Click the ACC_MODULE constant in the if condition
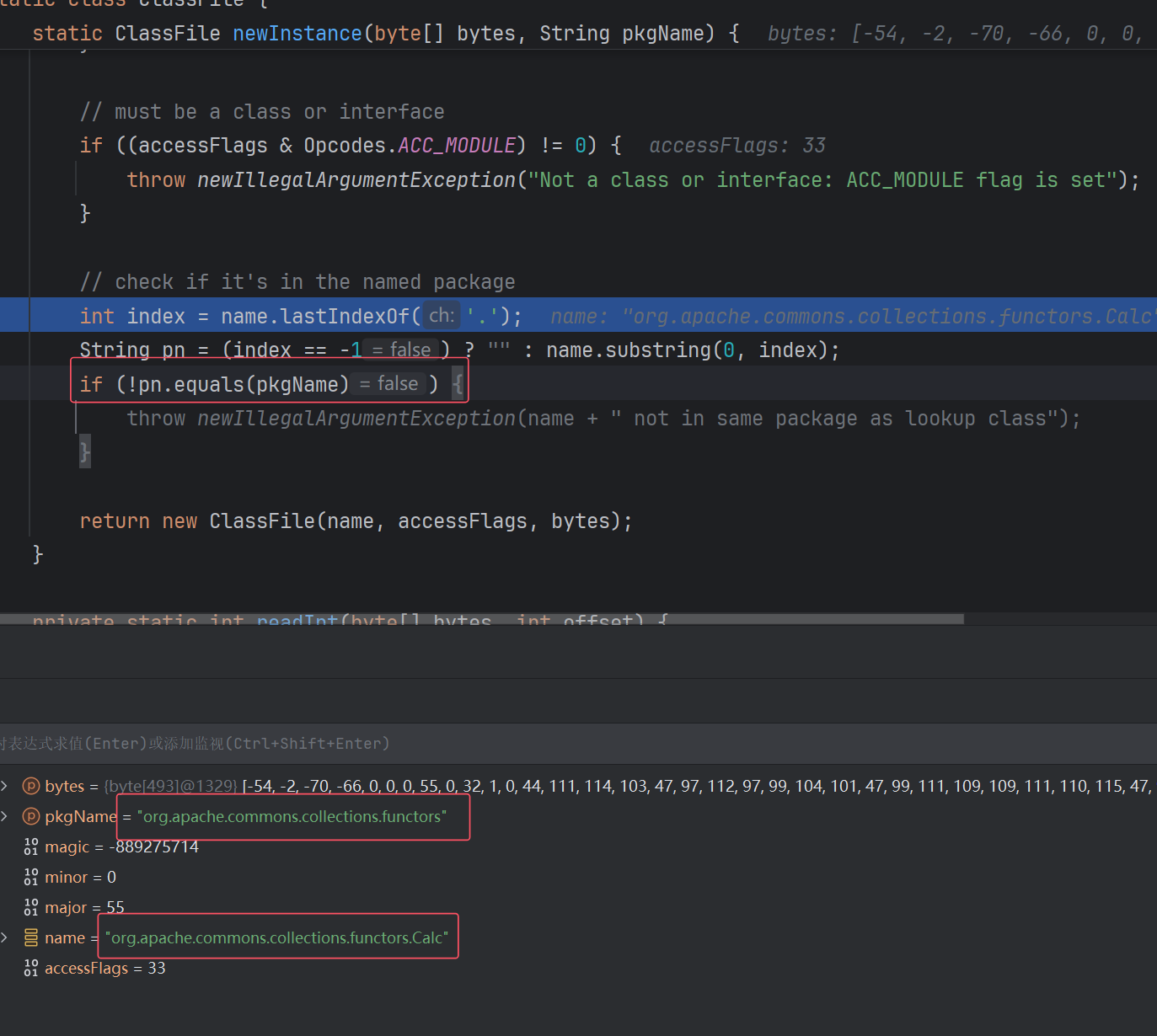Image resolution: width=1157 pixels, height=1036 pixels. [456, 146]
